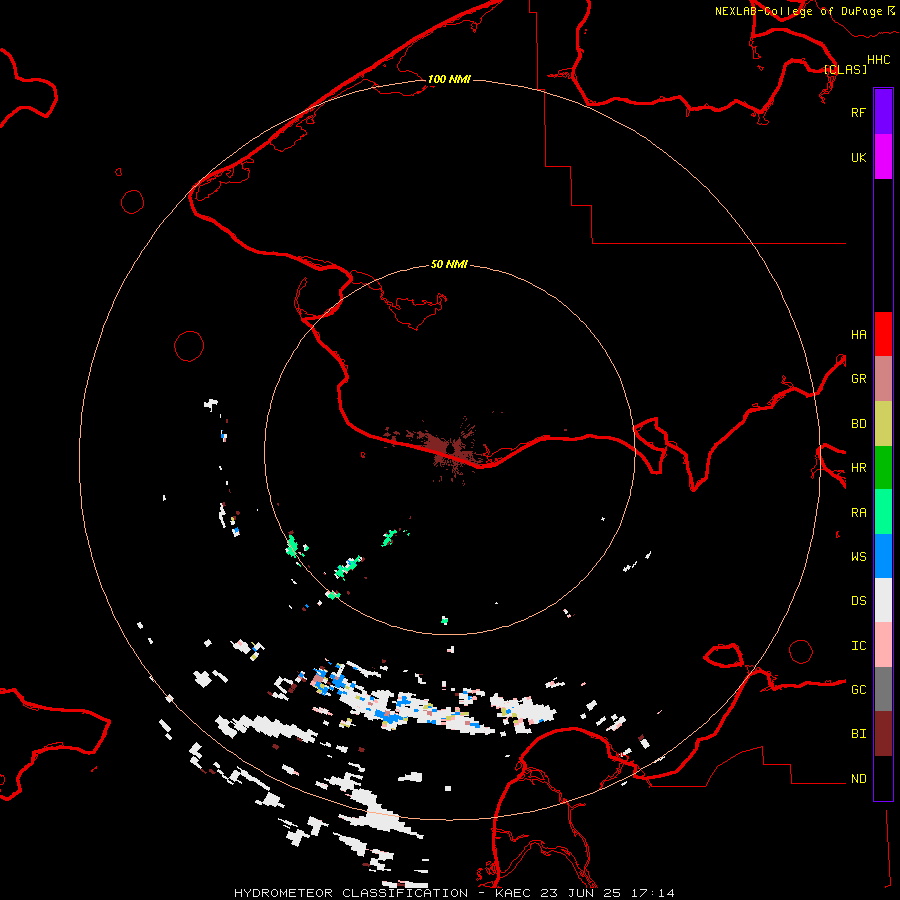Click the "17:14" timestamp
Viewport: 900px width, 900px height.
[652, 893]
